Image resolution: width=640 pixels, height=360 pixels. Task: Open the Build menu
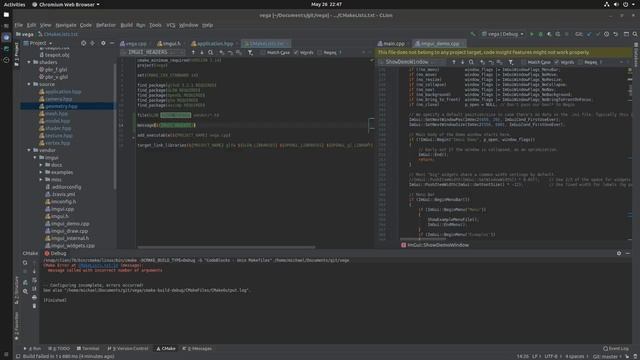(x=127, y=25)
